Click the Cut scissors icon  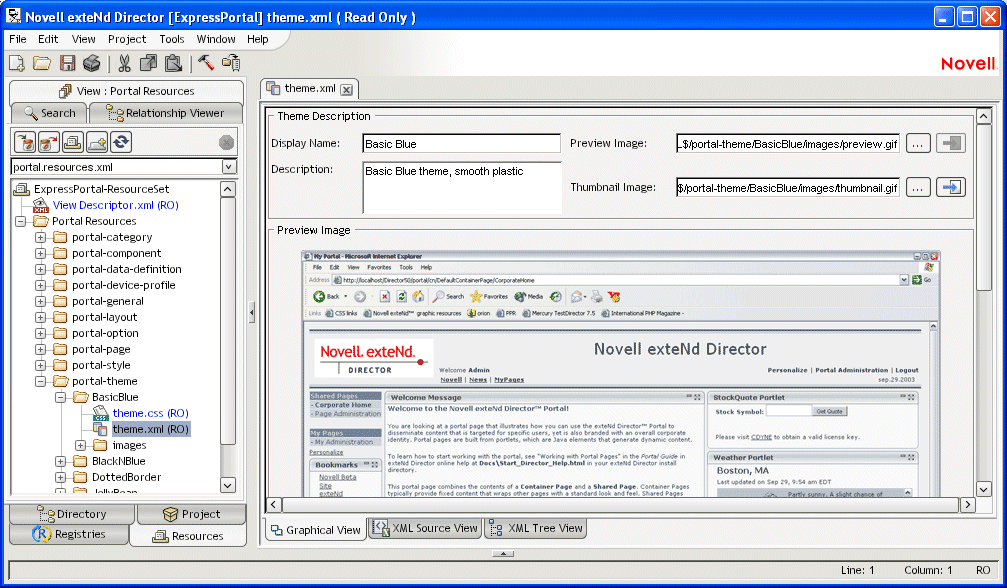[124, 63]
